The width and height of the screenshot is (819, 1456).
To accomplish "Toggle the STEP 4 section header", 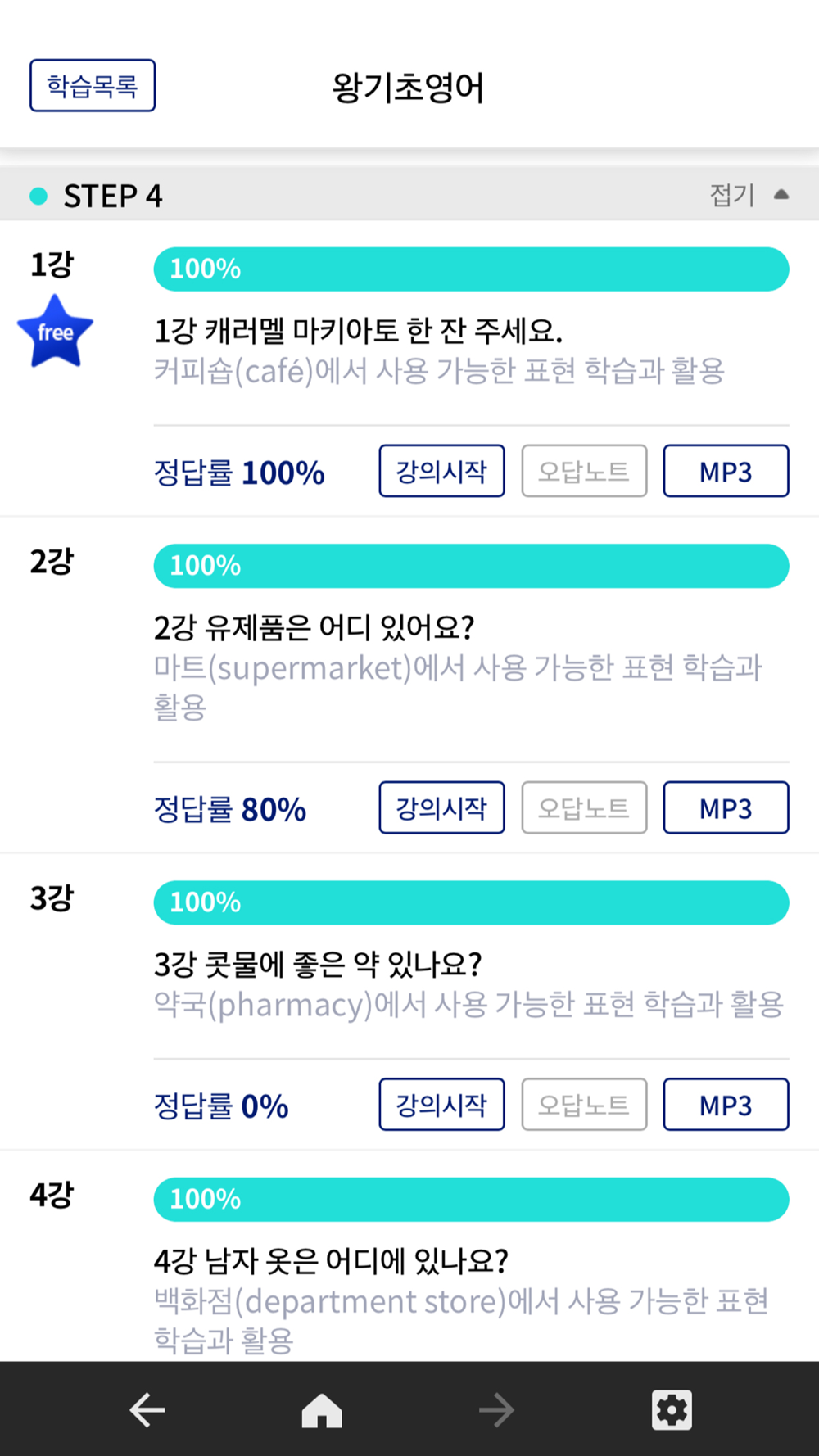I will pos(409,195).
